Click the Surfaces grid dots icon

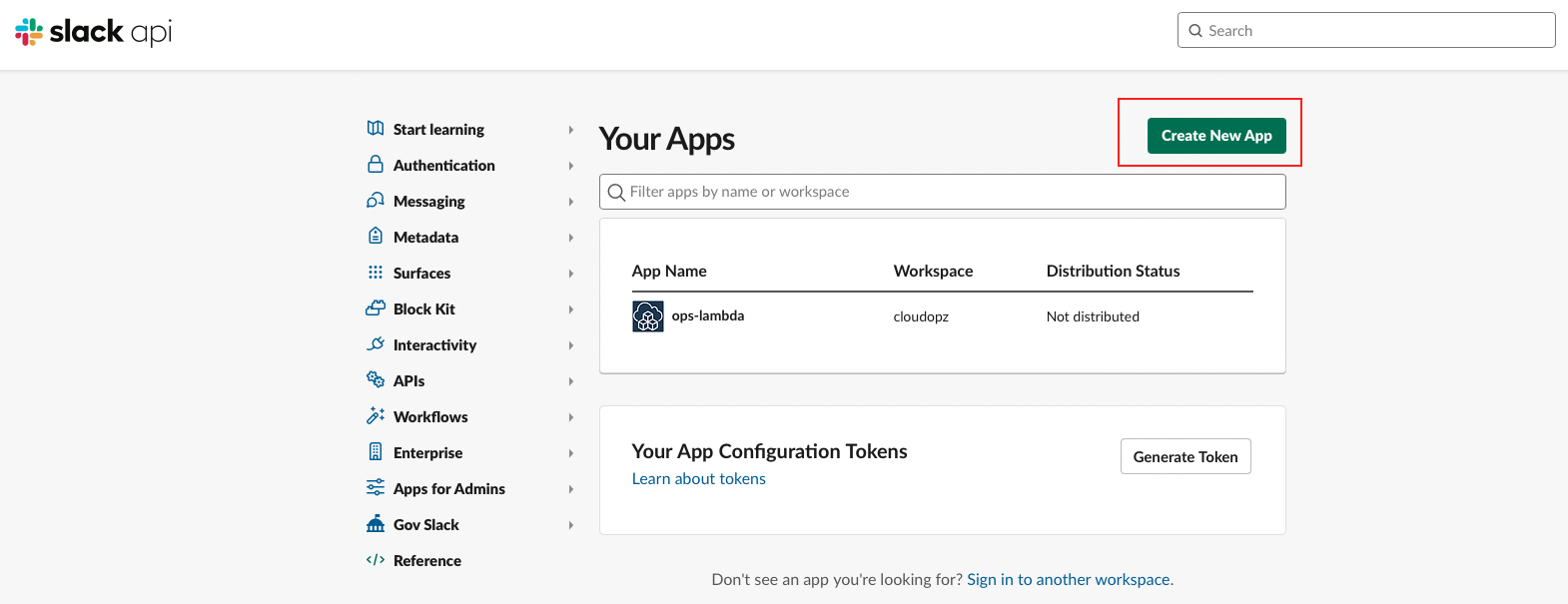tap(376, 272)
